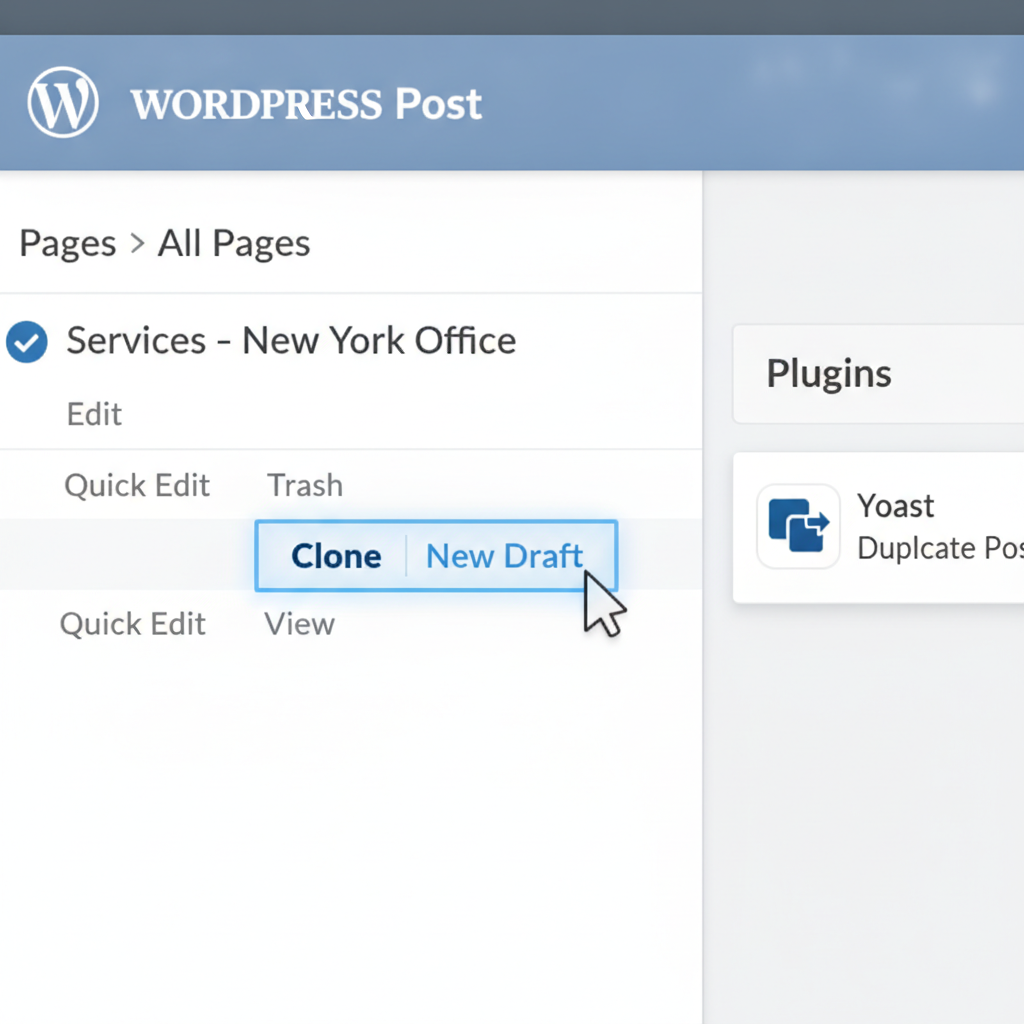
Task: Open the Plugins panel header
Action: click(x=878, y=374)
